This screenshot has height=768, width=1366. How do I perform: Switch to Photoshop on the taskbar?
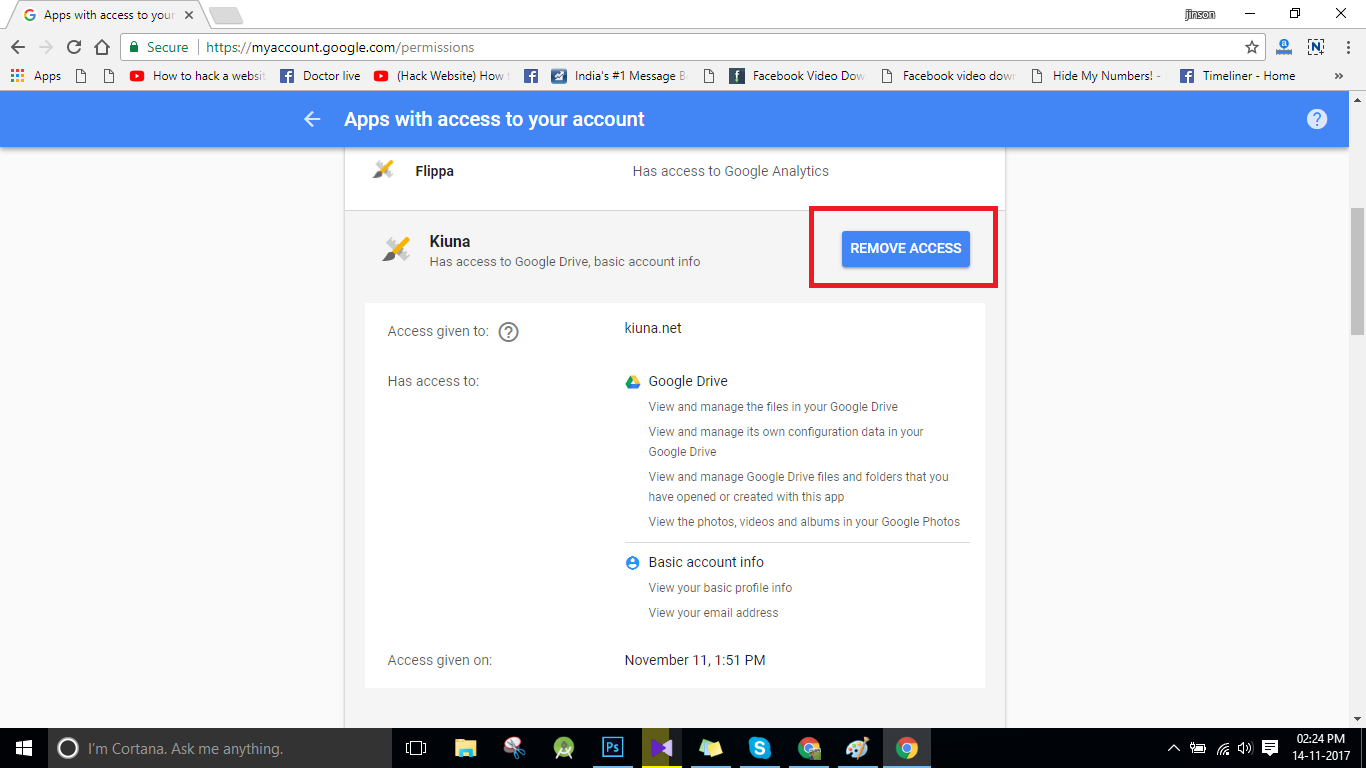[x=612, y=748]
